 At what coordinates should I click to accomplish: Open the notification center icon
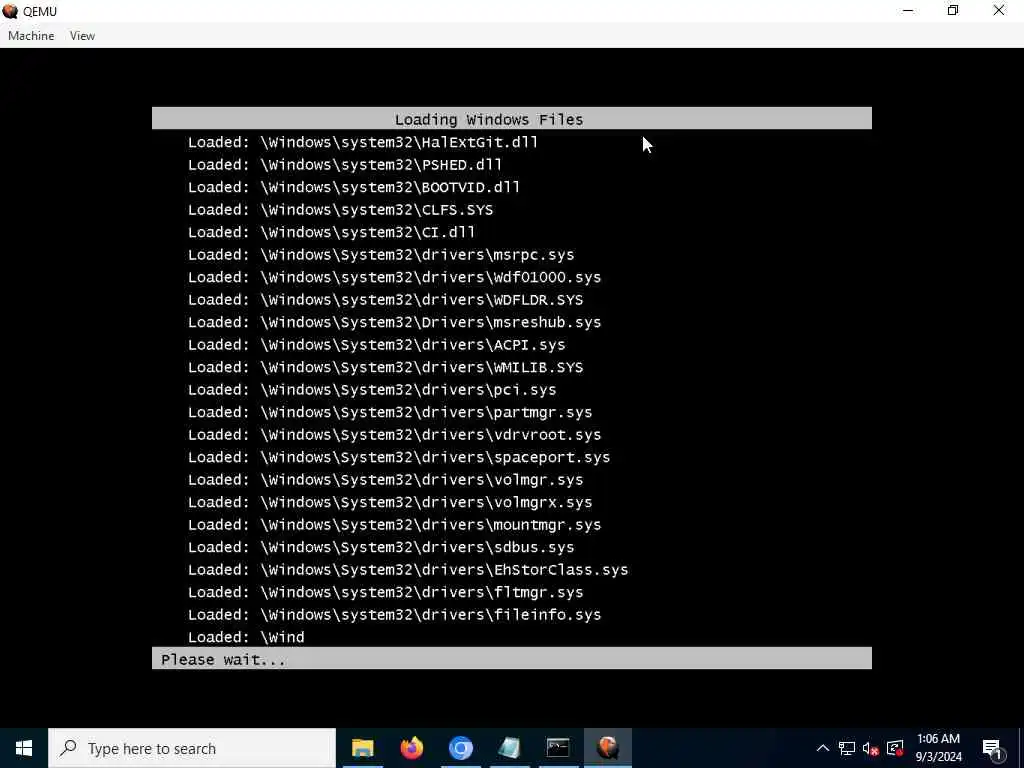[992, 749]
